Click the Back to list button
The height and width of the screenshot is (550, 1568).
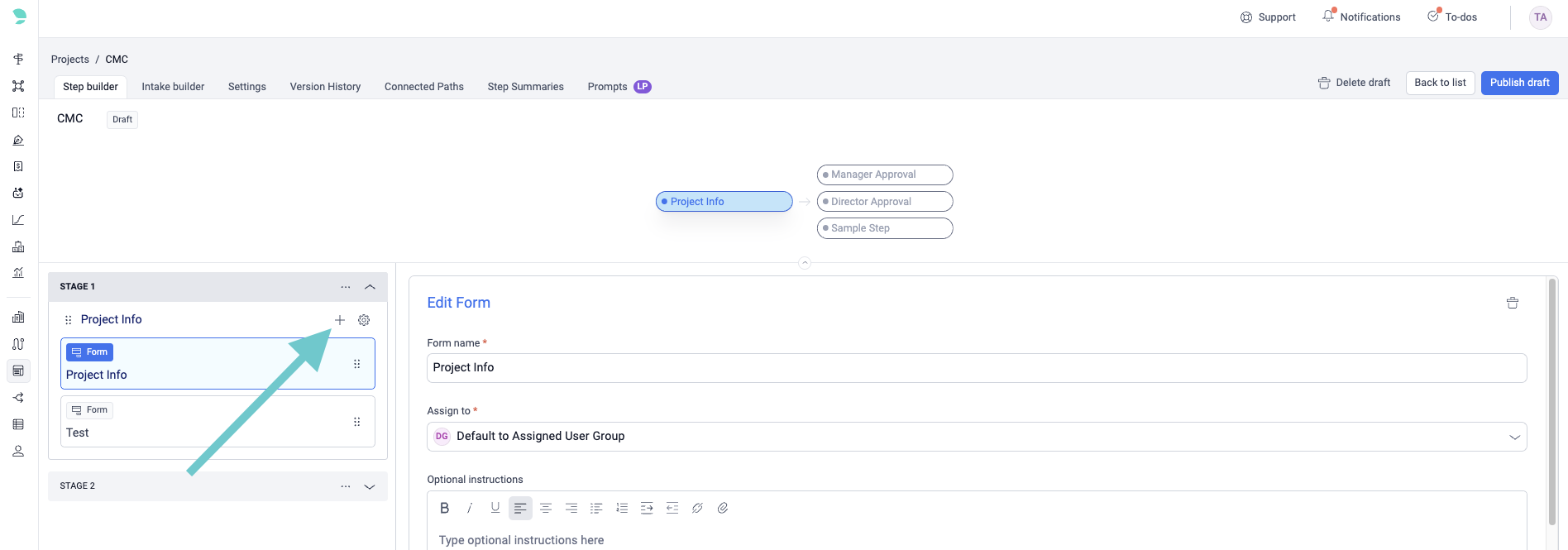1440,83
